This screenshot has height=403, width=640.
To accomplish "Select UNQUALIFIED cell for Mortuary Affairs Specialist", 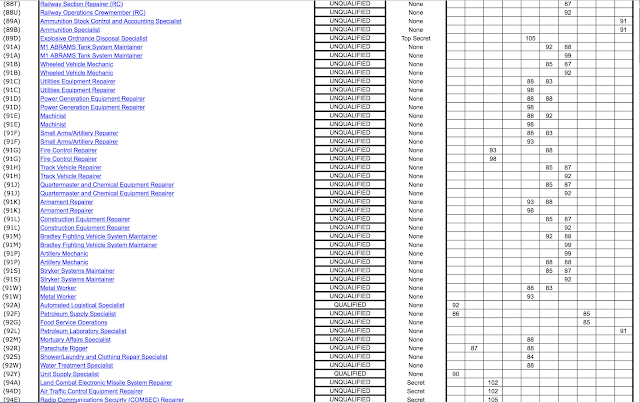I will [350, 339].
